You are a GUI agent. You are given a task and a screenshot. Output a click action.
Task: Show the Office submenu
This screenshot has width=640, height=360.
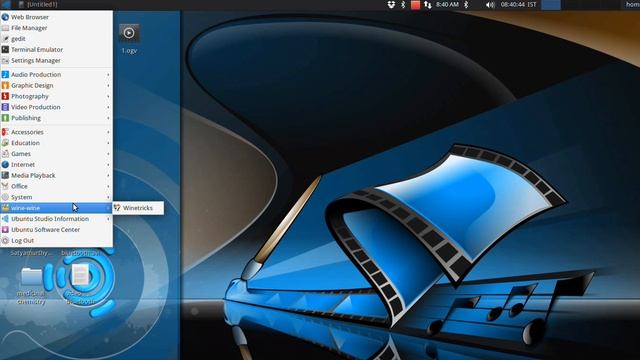click(56, 186)
